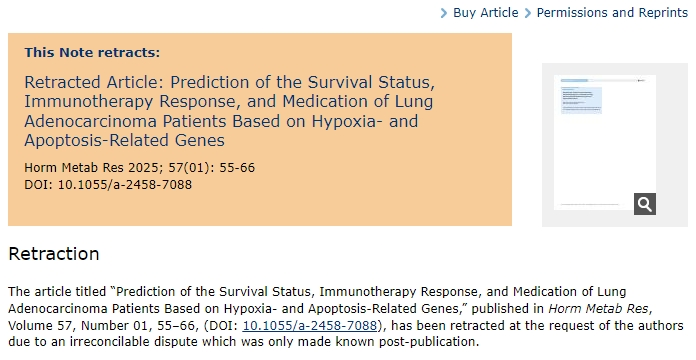Viewport: 696px width, 360px height.
Task: Click the blue abstract box inside the thumbnail
Action: [x=581, y=100]
